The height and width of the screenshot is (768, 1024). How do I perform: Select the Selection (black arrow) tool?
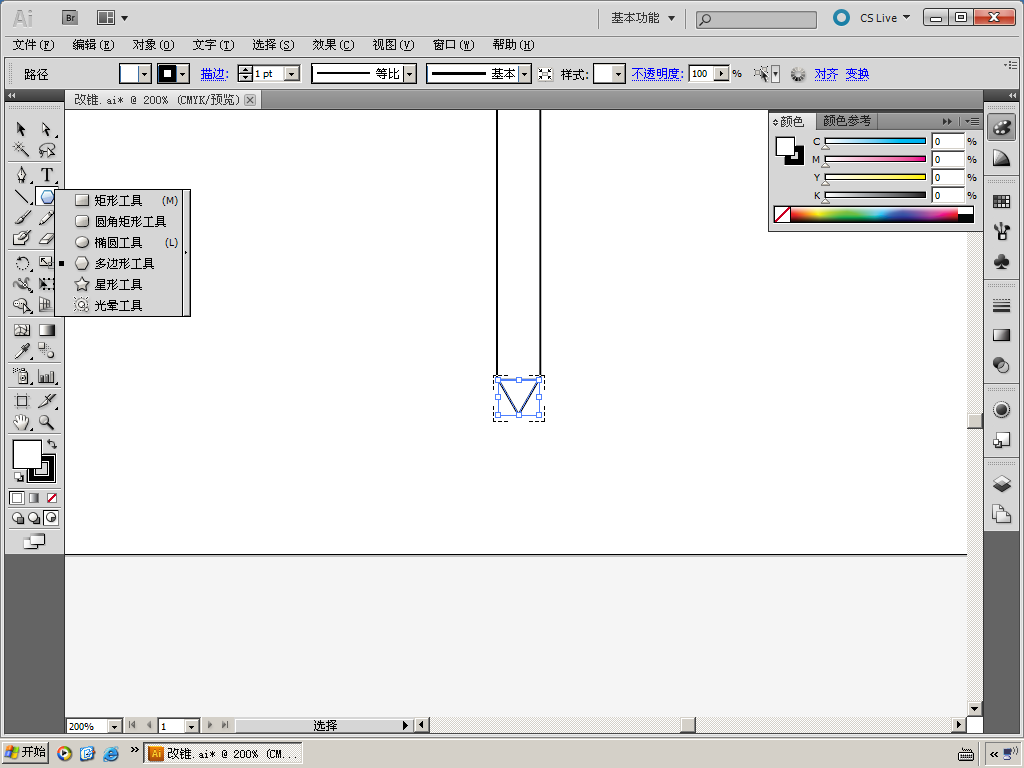(22, 129)
